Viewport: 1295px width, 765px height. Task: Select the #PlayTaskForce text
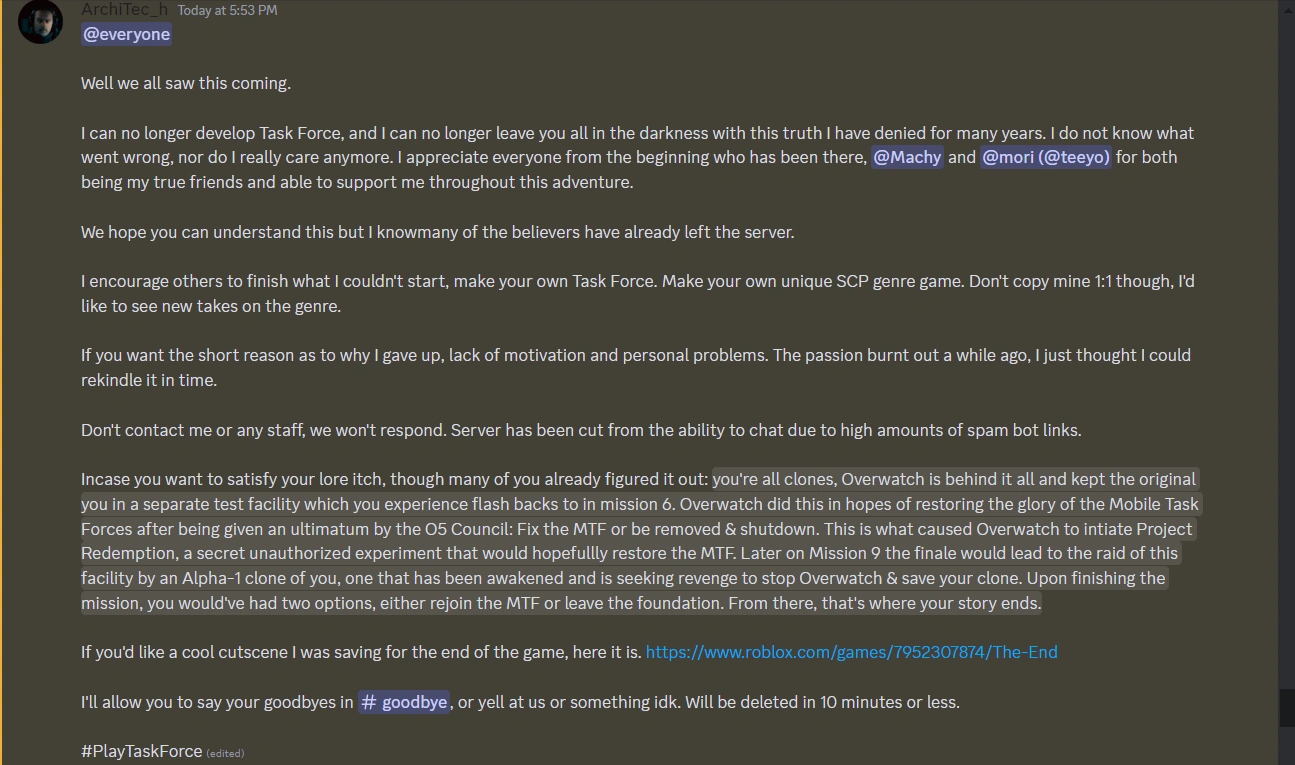[x=140, y=751]
